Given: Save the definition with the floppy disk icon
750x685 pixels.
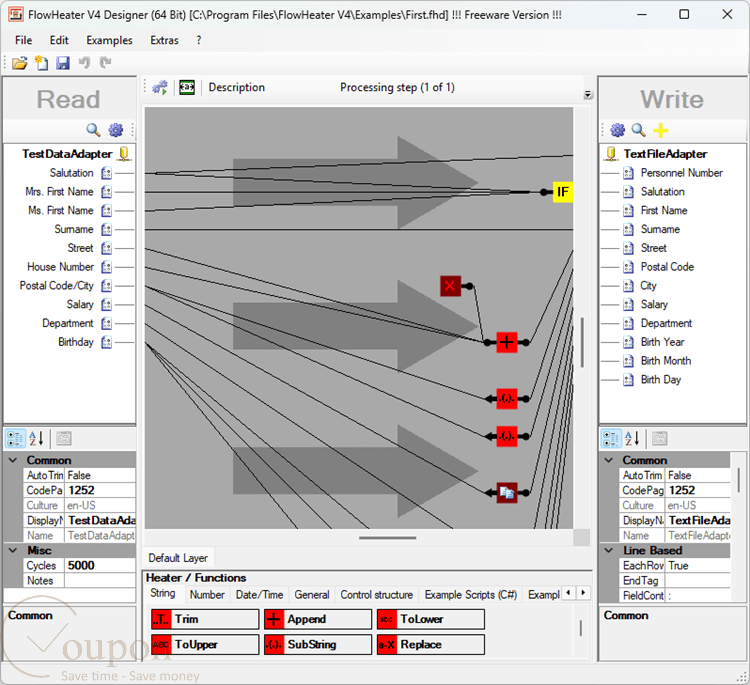Looking at the screenshot, I should pos(63,63).
